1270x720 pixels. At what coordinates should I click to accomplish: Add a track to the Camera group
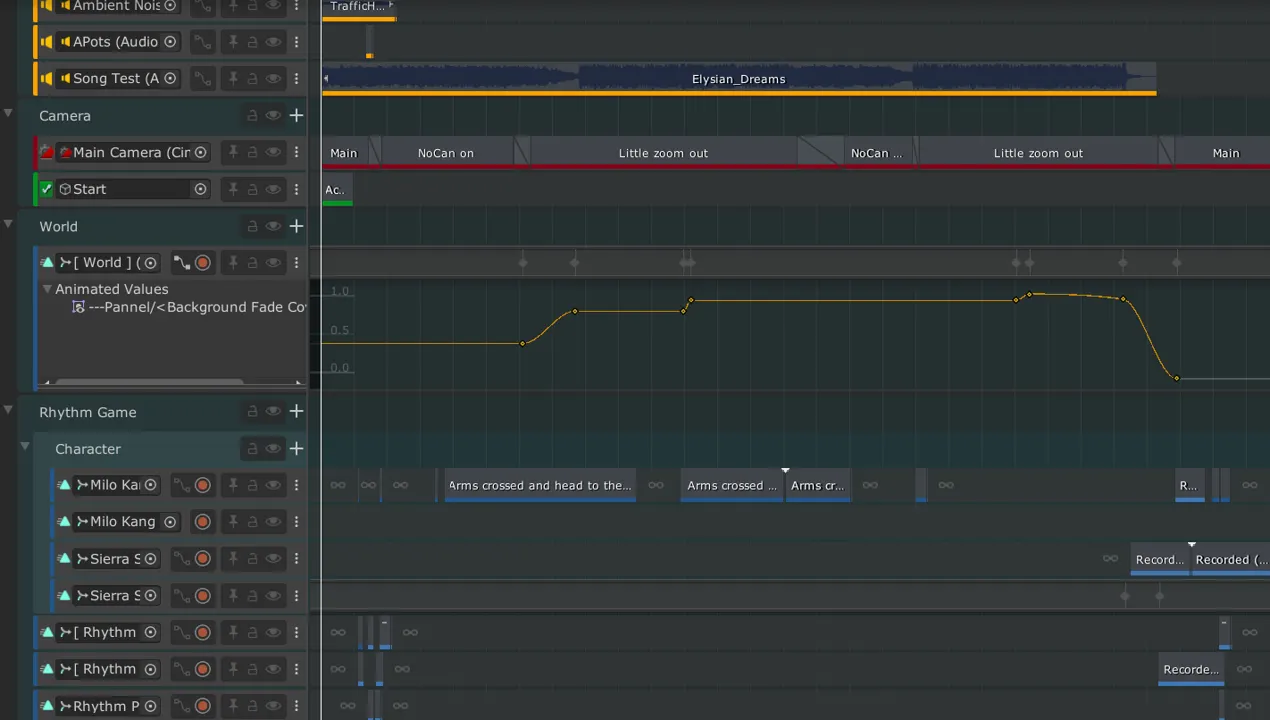click(296, 116)
